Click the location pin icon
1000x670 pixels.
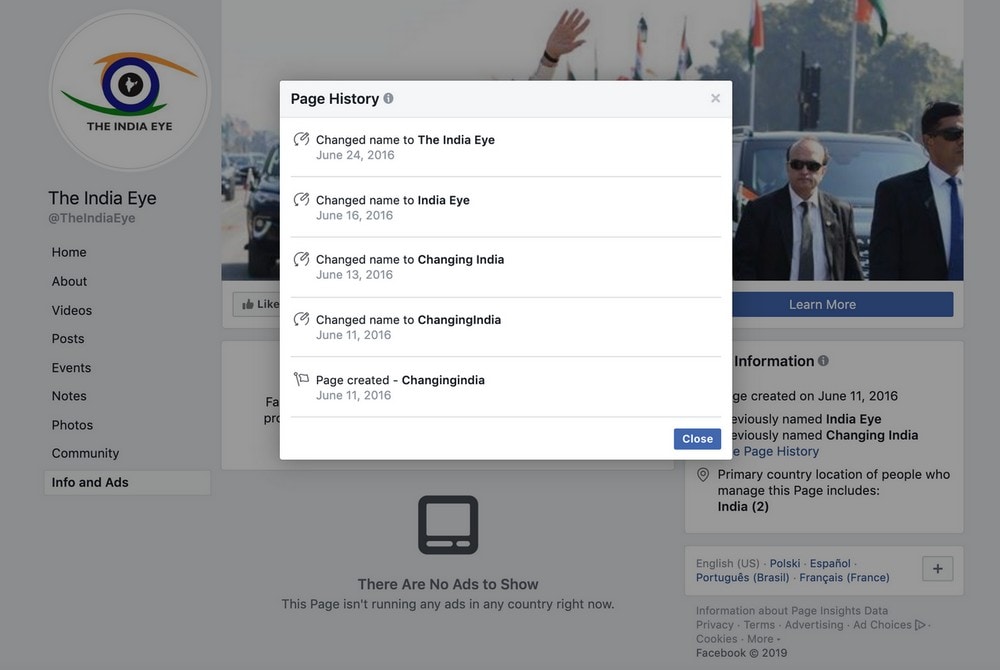point(703,475)
